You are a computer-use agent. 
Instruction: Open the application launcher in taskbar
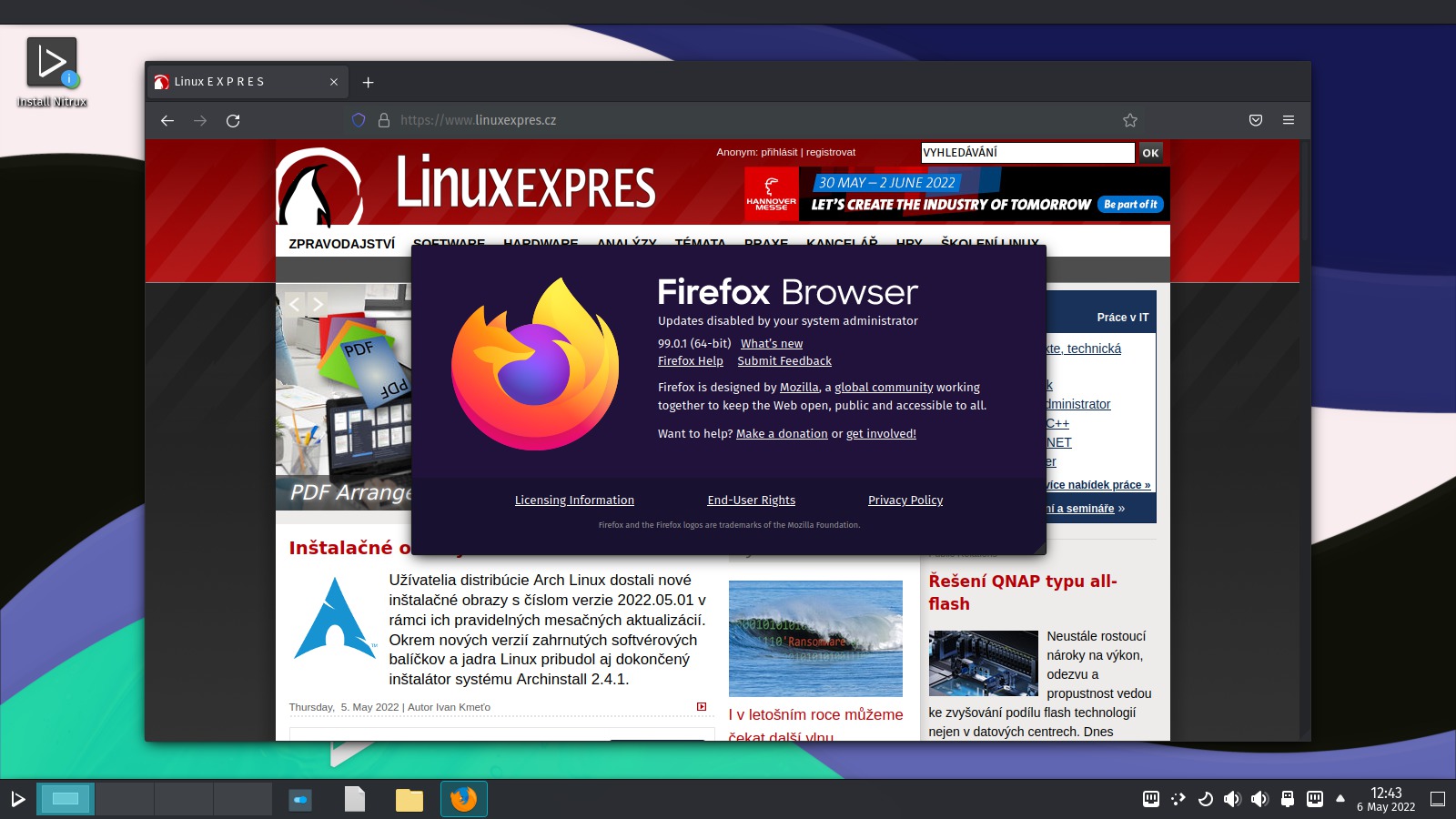(17, 799)
